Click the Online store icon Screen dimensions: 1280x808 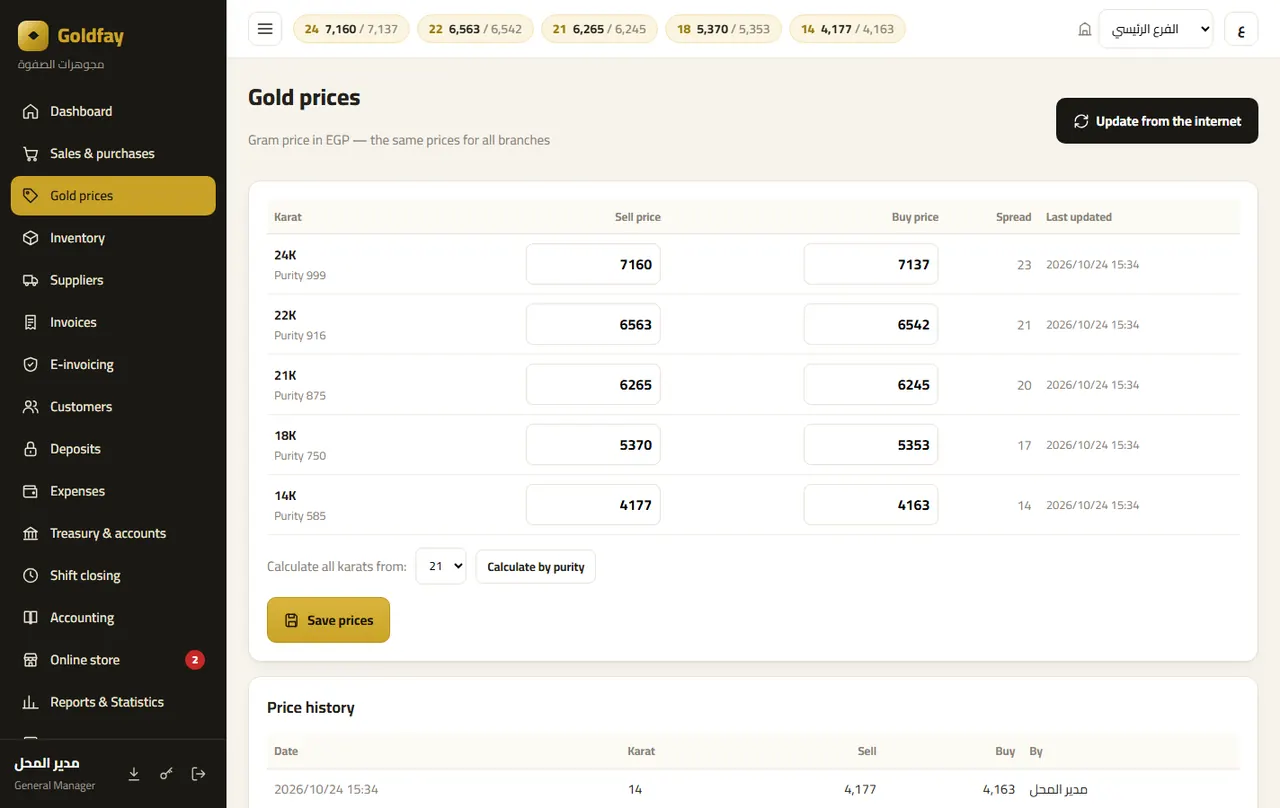[31, 660]
